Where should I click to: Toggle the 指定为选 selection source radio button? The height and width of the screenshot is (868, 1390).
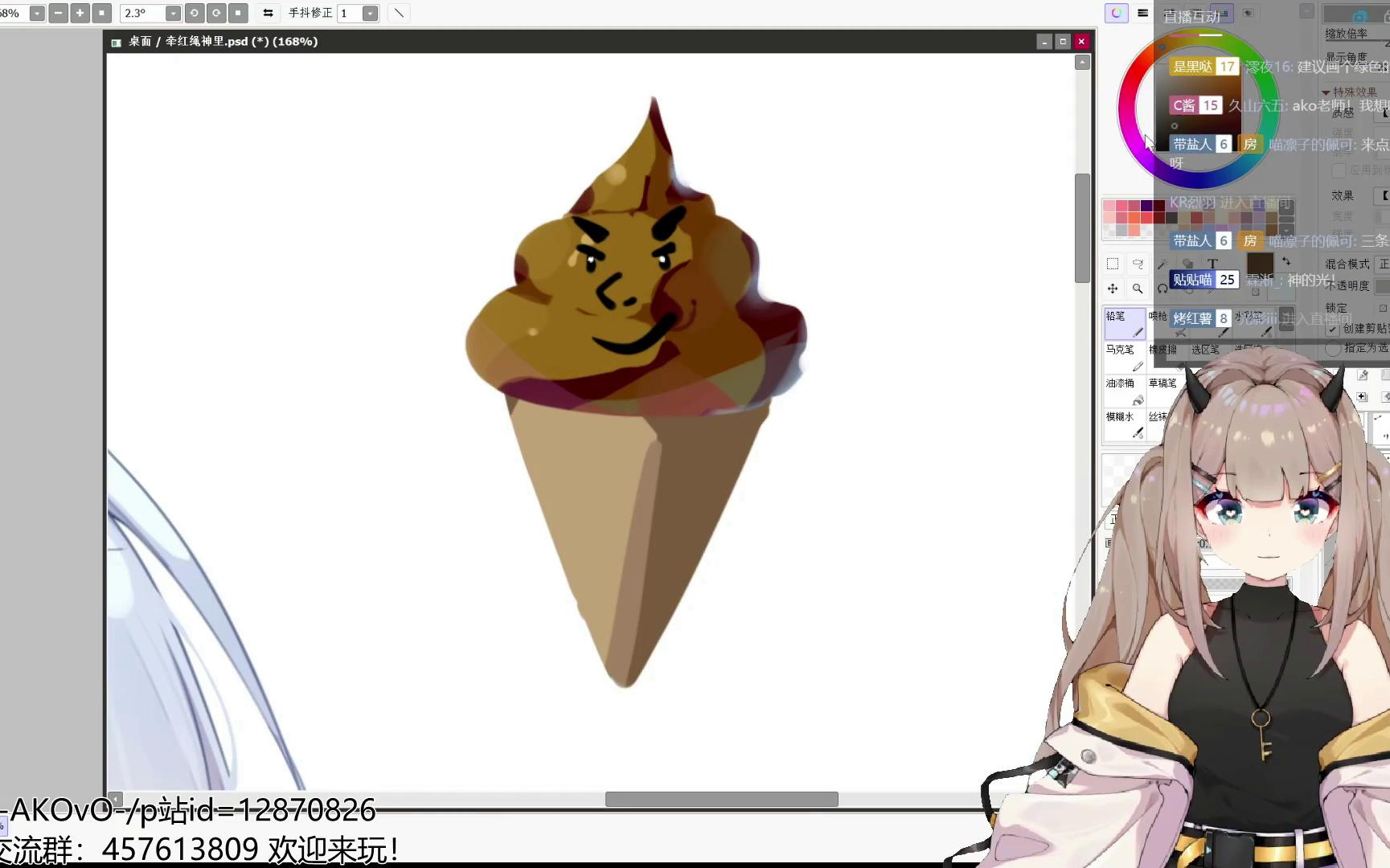[x=1333, y=348]
